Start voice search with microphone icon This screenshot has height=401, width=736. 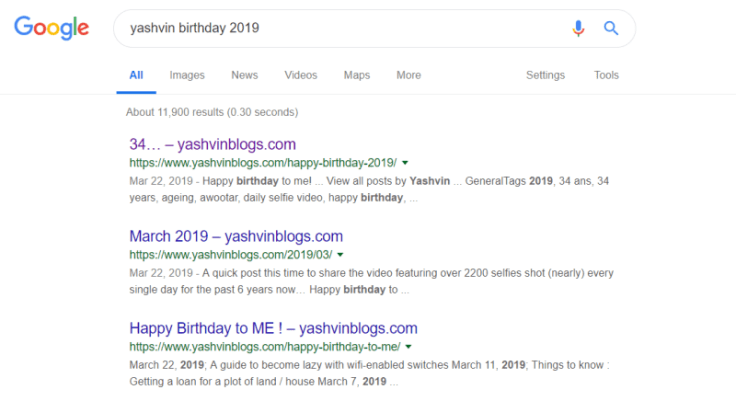(x=578, y=29)
